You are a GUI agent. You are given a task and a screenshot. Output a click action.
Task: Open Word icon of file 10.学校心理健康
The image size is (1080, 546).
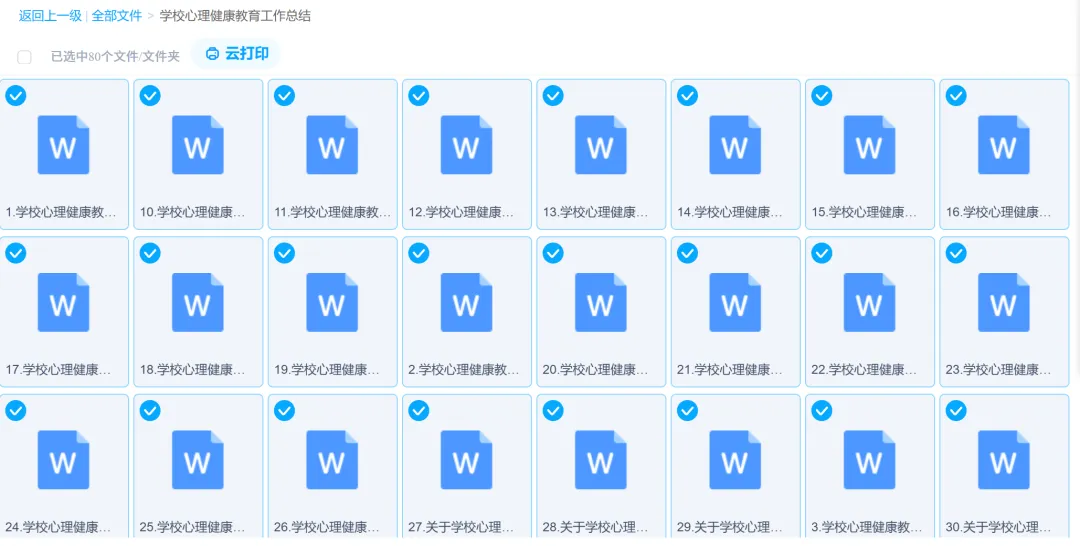point(198,145)
